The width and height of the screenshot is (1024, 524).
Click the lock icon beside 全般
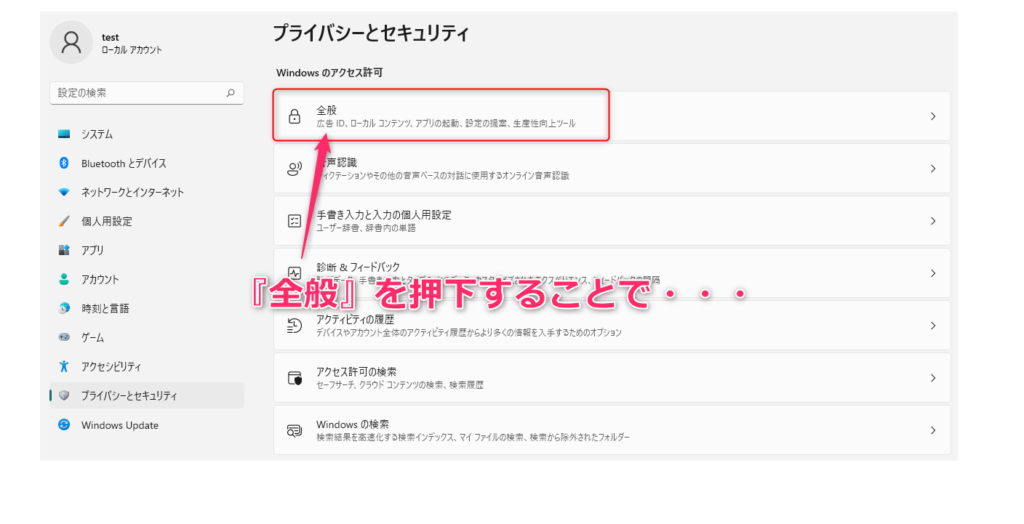295,116
